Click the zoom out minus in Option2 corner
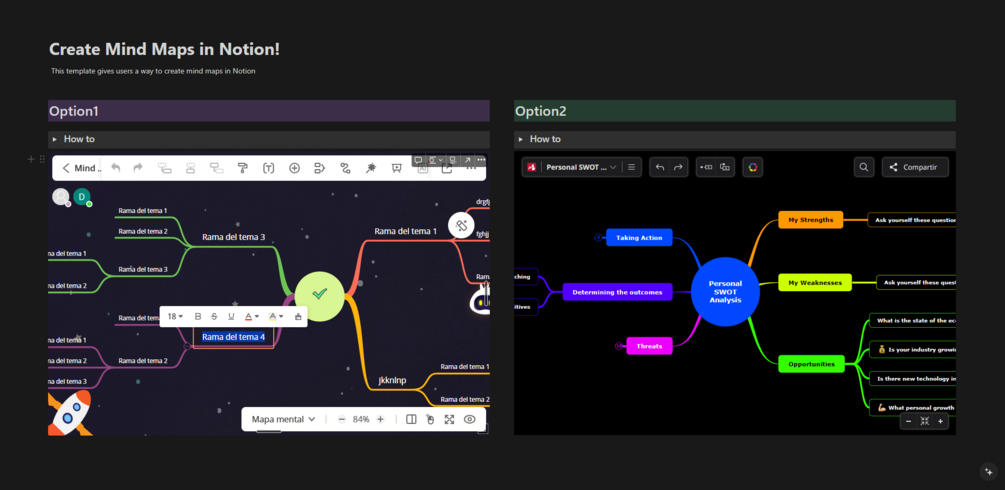 coord(908,421)
